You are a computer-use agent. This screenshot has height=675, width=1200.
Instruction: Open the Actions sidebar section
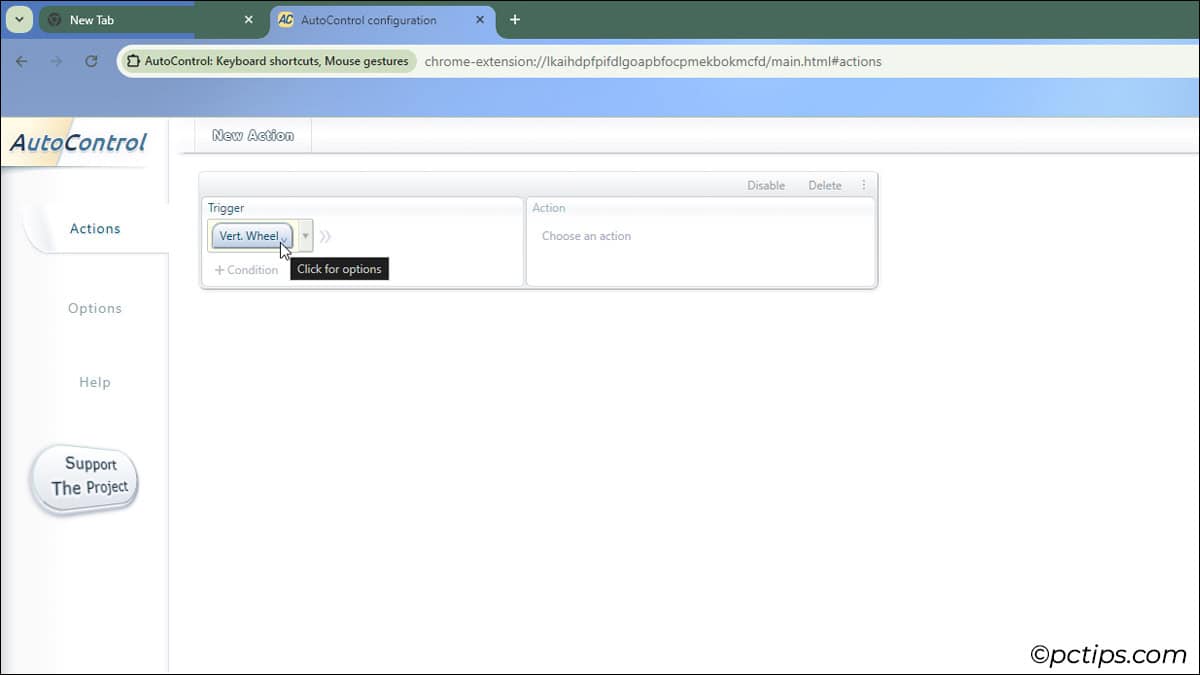(x=95, y=229)
